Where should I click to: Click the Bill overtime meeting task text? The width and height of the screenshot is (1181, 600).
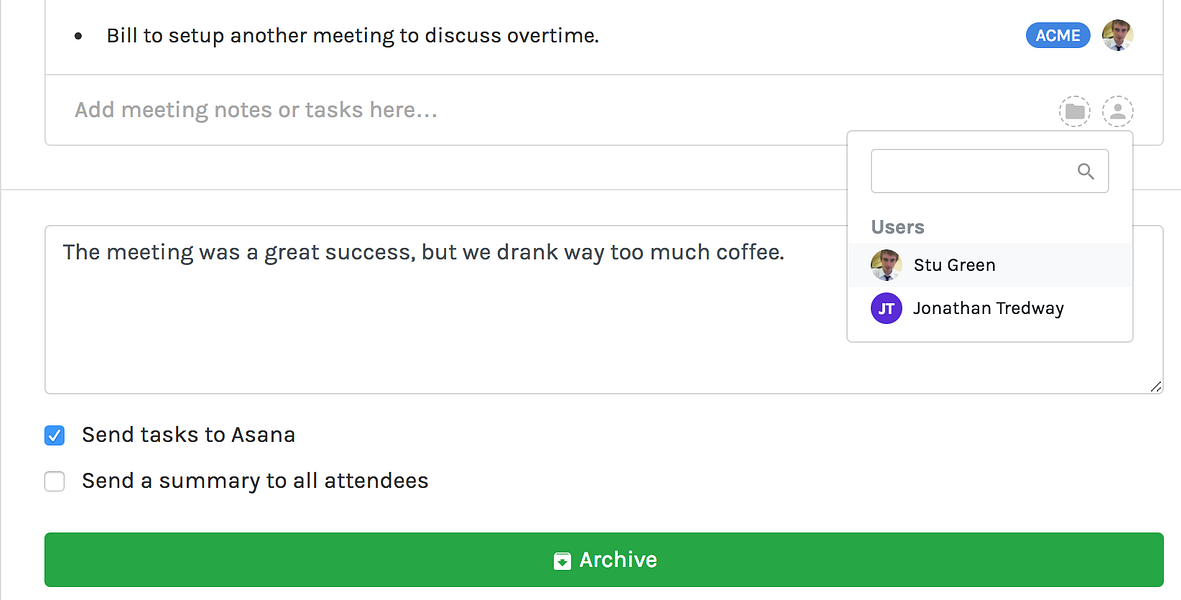(x=352, y=36)
